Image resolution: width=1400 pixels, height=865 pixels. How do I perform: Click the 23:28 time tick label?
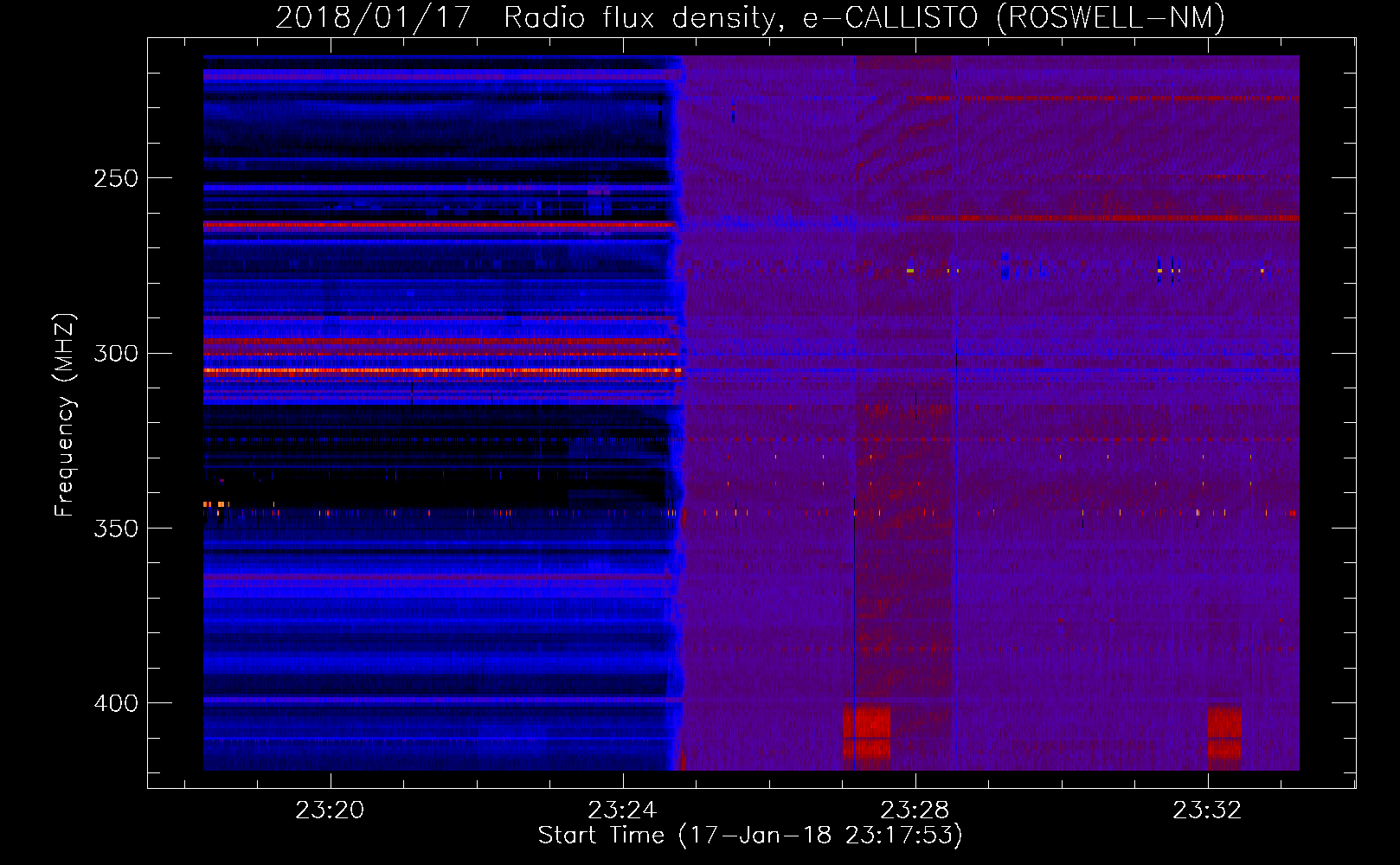pos(915,810)
